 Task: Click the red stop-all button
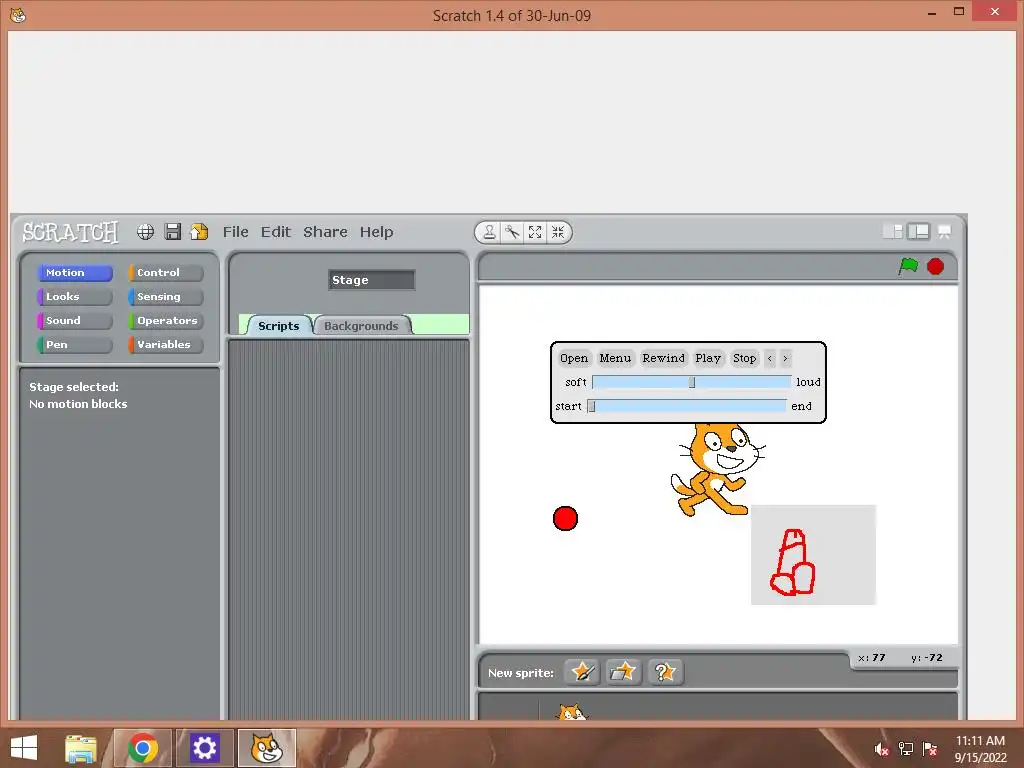click(x=935, y=266)
